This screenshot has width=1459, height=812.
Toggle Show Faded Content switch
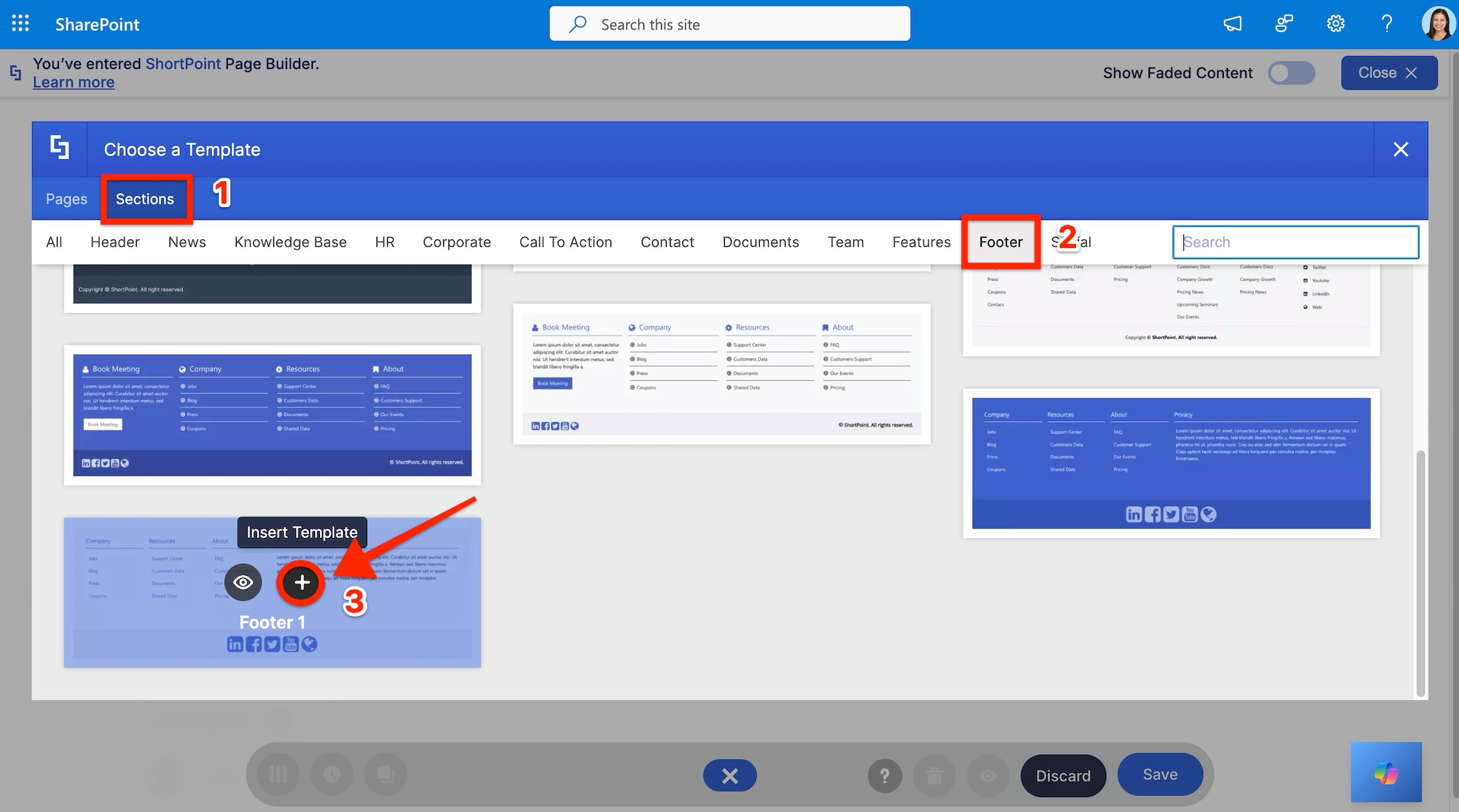[1291, 72]
